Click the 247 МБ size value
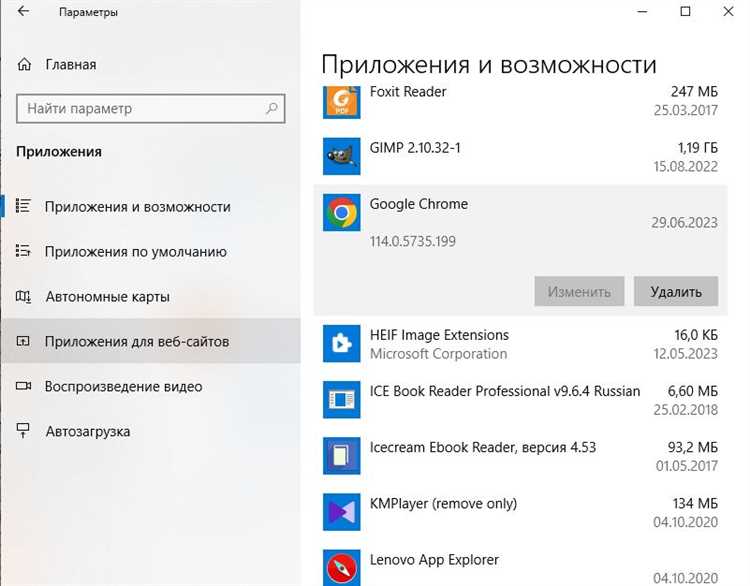The image size is (750, 586). [694, 91]
